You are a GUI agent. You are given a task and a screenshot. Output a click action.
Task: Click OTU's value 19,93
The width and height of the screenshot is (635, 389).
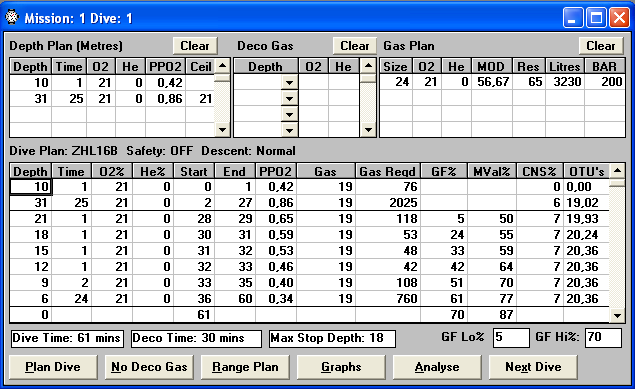[x=586, y=219]
